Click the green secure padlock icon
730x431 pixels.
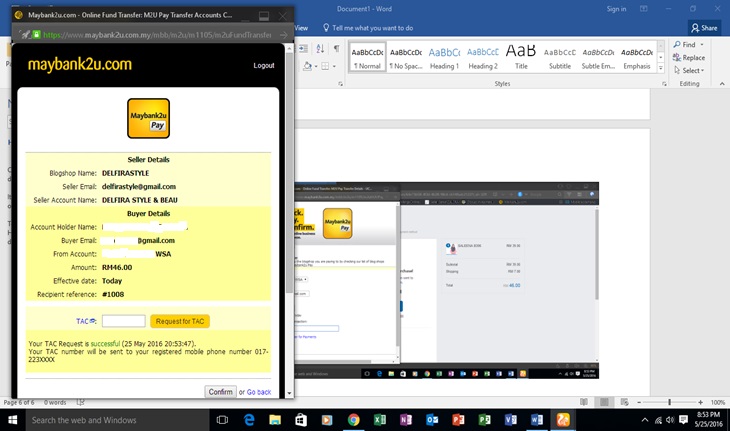(36, 34)
